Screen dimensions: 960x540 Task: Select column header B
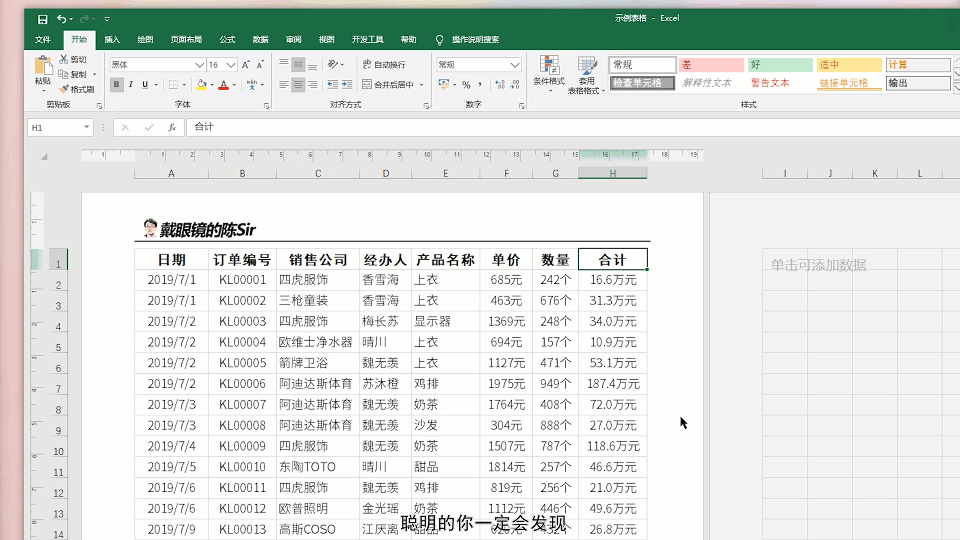click(242, 173)
